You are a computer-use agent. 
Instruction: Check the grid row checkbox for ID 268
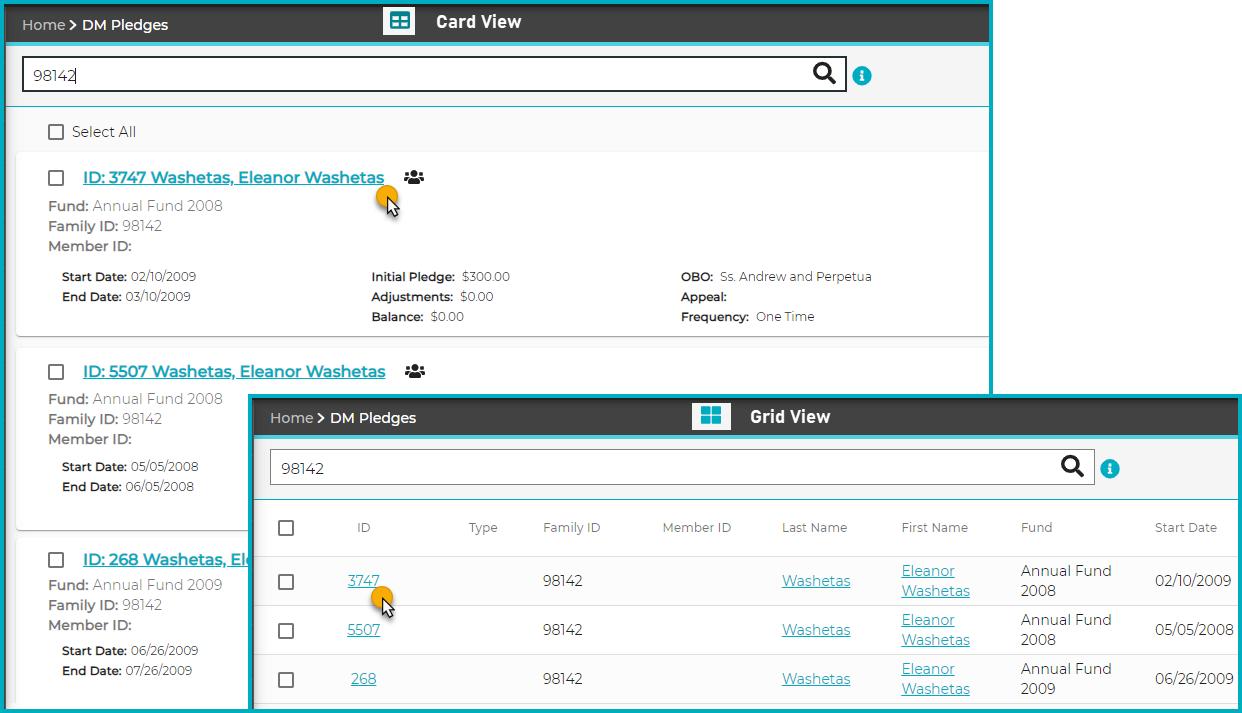click(x=286, y=679)
